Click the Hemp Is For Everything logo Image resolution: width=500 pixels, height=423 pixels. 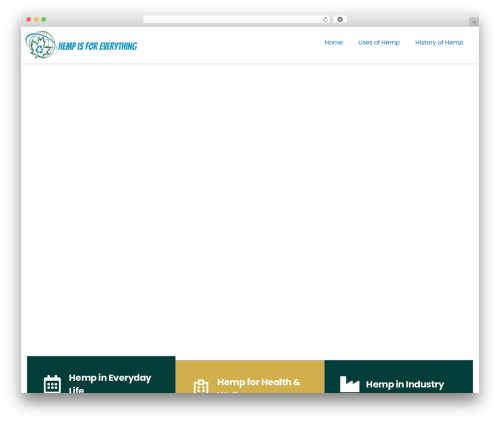(x=81, y=45)
